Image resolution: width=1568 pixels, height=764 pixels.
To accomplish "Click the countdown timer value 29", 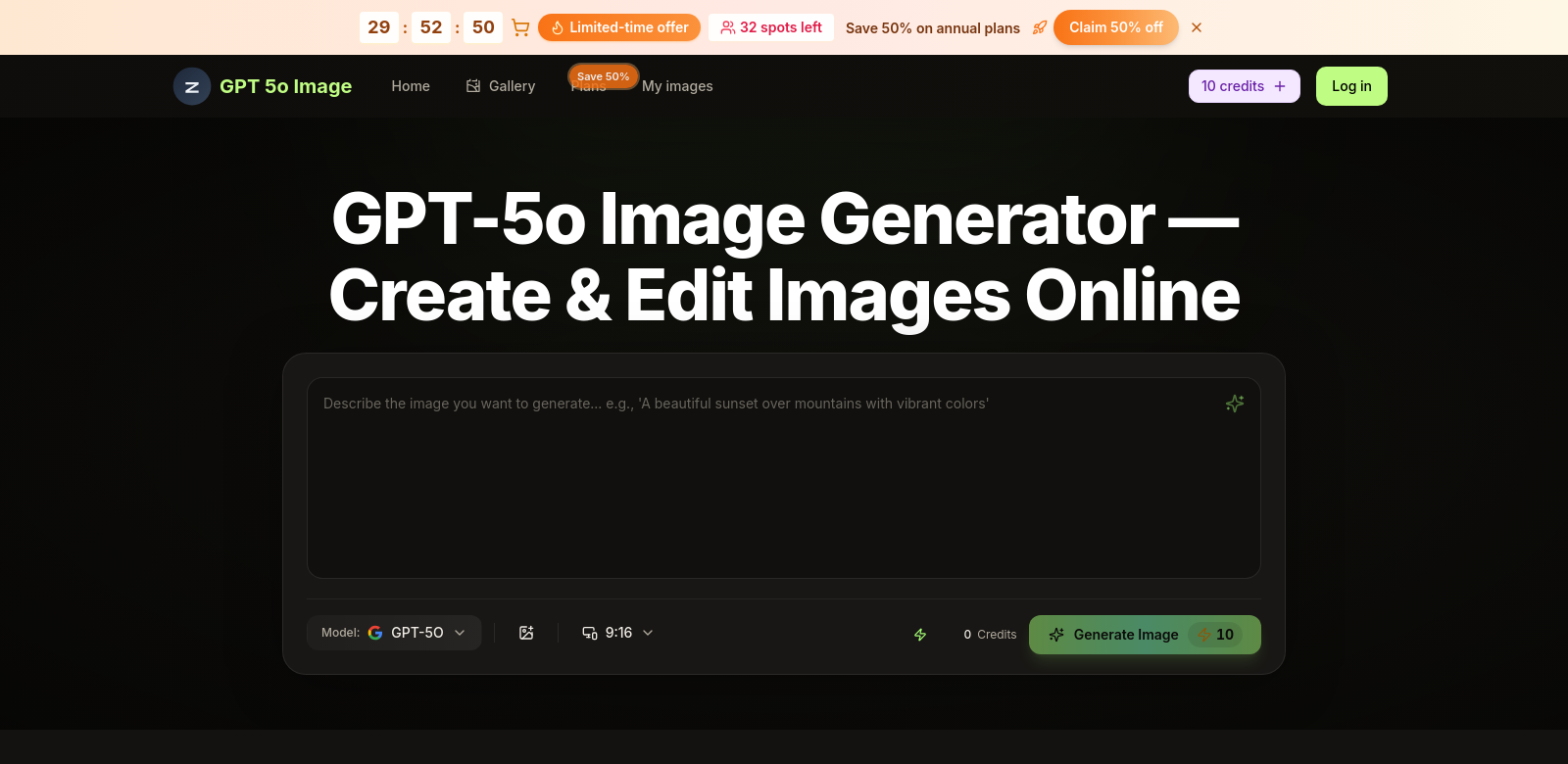I will coord(379,27).
